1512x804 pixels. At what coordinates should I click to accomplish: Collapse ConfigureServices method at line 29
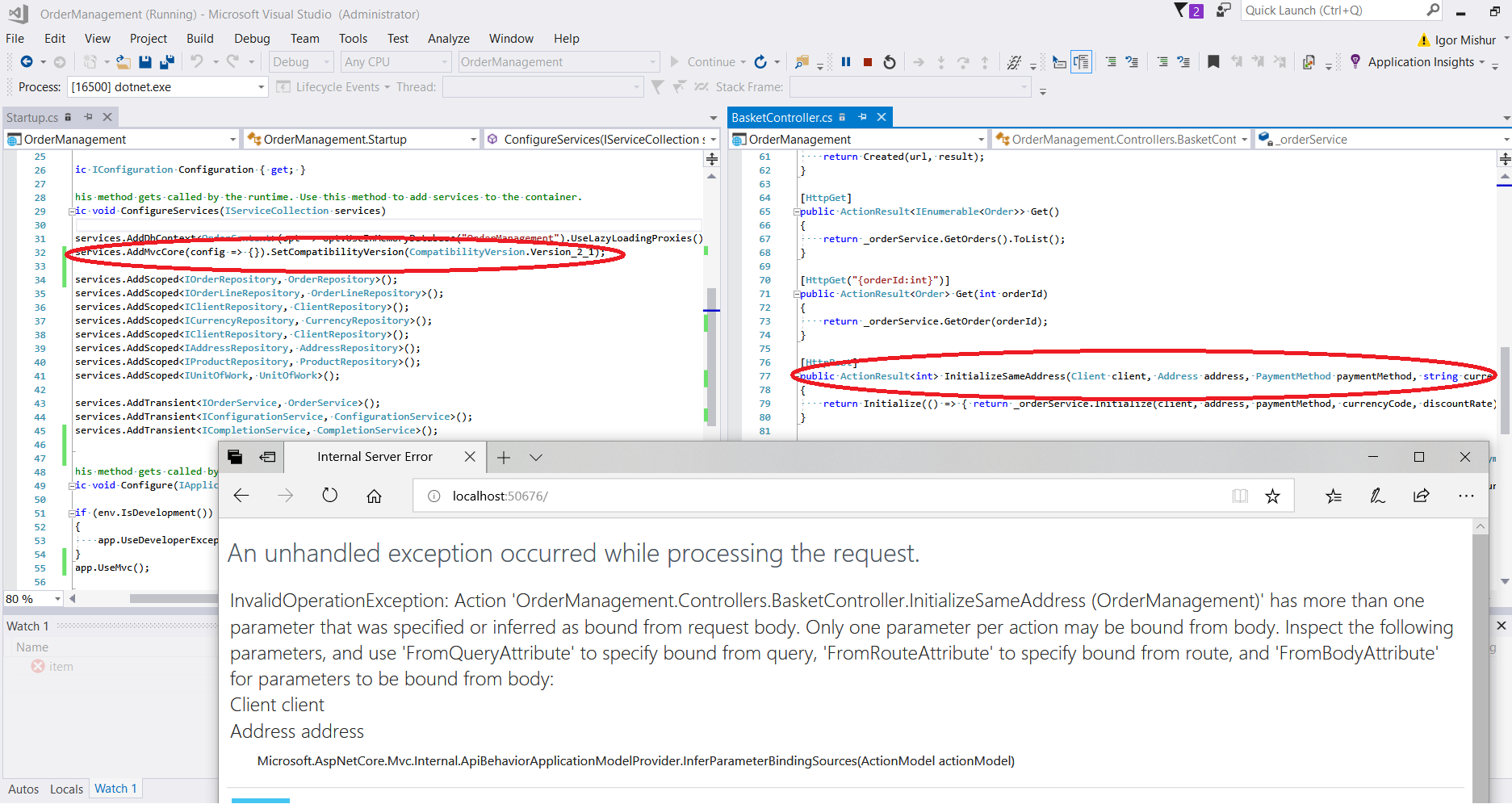point(72,211)
